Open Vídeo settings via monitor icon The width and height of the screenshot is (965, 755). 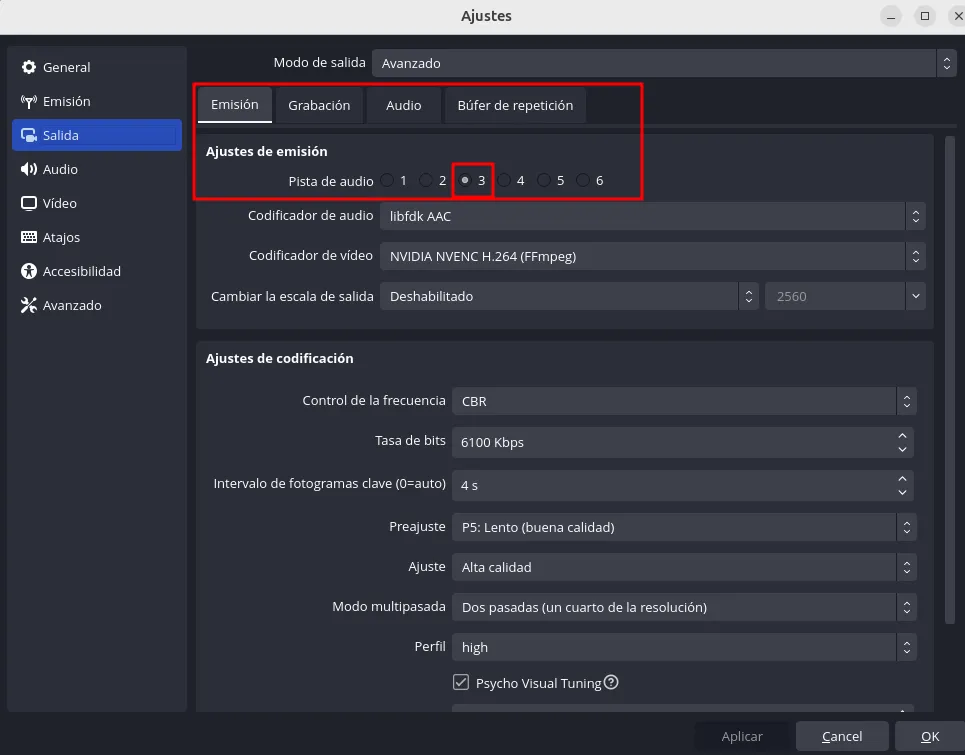pos(29,203)
